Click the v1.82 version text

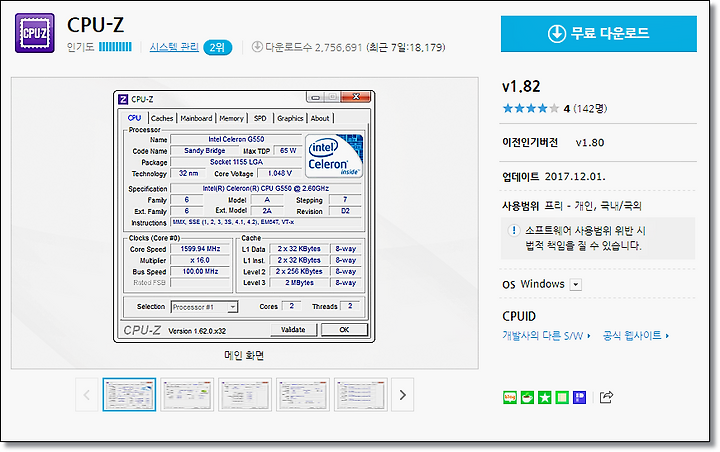tap(521, 86)
